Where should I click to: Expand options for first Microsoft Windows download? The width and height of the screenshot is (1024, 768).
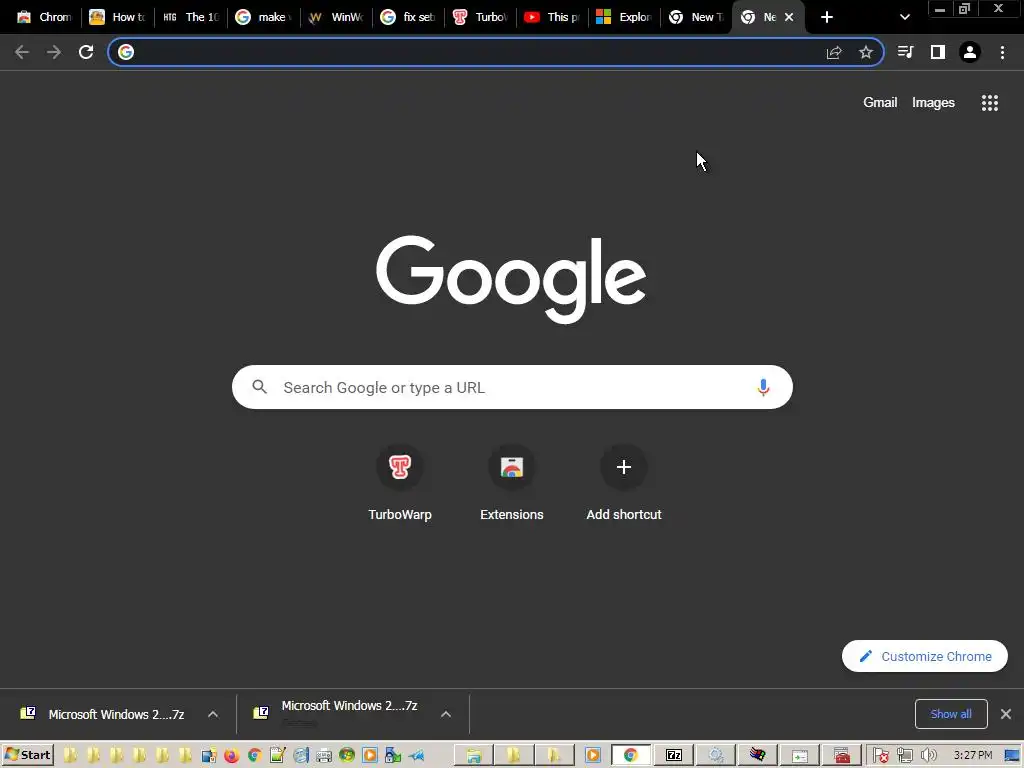[213, 714]
